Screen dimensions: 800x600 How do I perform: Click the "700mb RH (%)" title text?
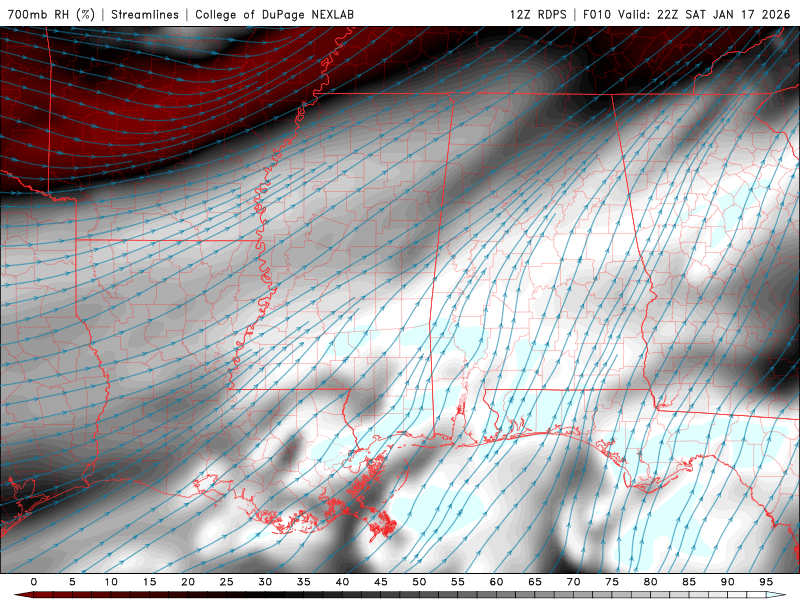pyautogui.click(x=52, y=14)
